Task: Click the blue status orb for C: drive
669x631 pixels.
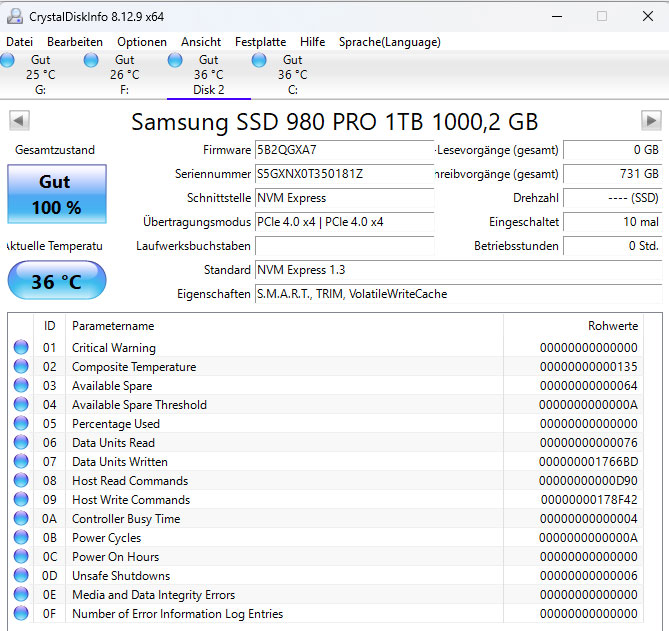Action: [259, 60]
